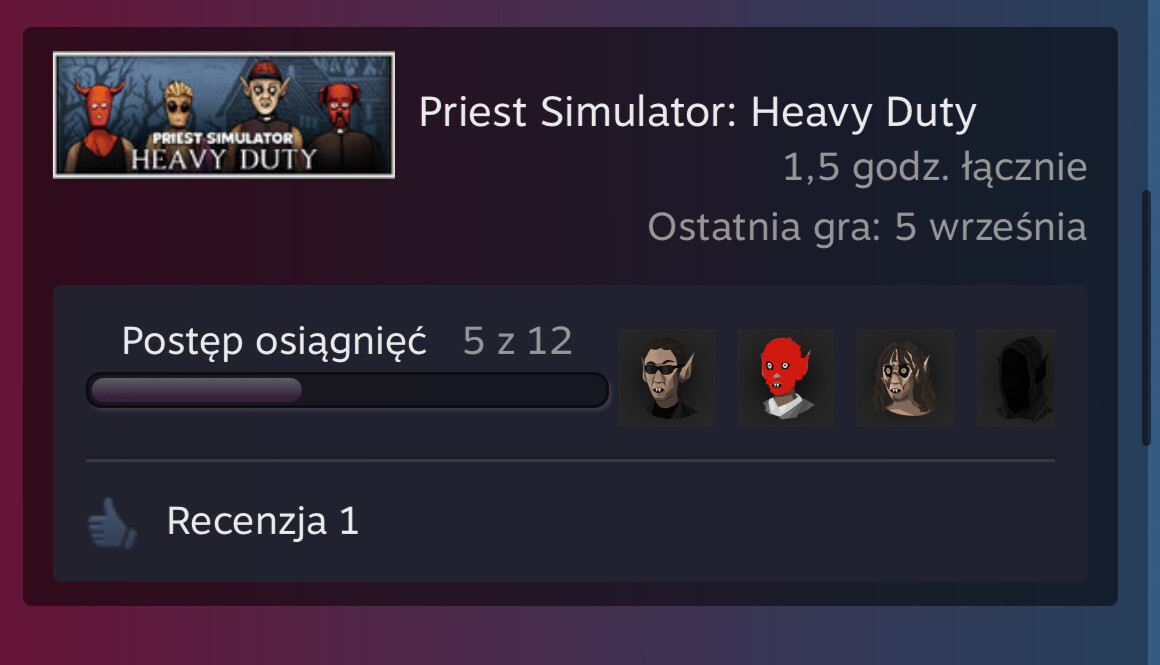Click the Postęp osiągnięć label
Viewport: 1160px width, 665px height.
tap(274, 342)
